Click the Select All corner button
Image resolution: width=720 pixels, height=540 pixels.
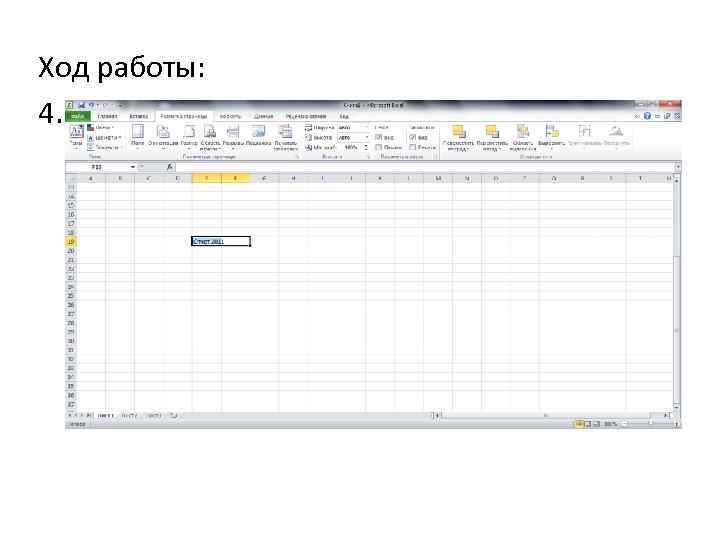[x=71, y=178]
